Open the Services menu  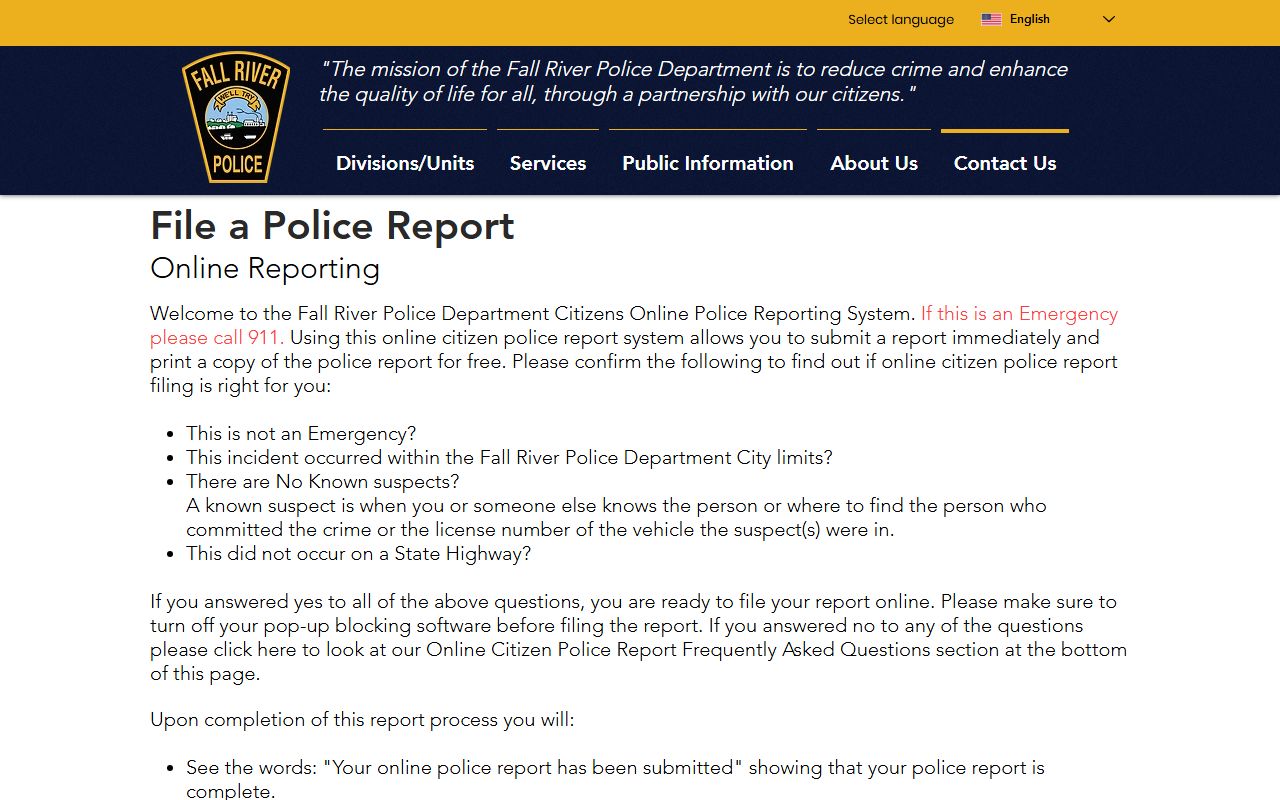[548, 163]
